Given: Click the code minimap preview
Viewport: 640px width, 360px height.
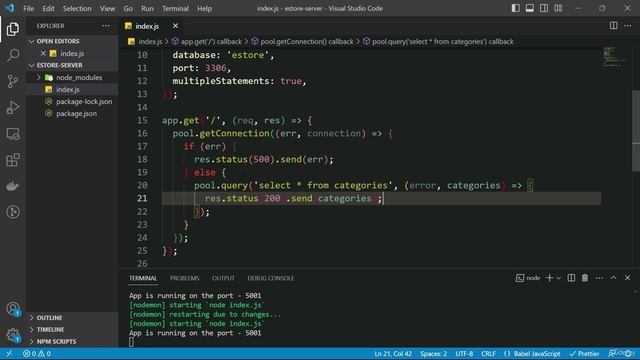Looking at the screenshot, I should 615,57.
